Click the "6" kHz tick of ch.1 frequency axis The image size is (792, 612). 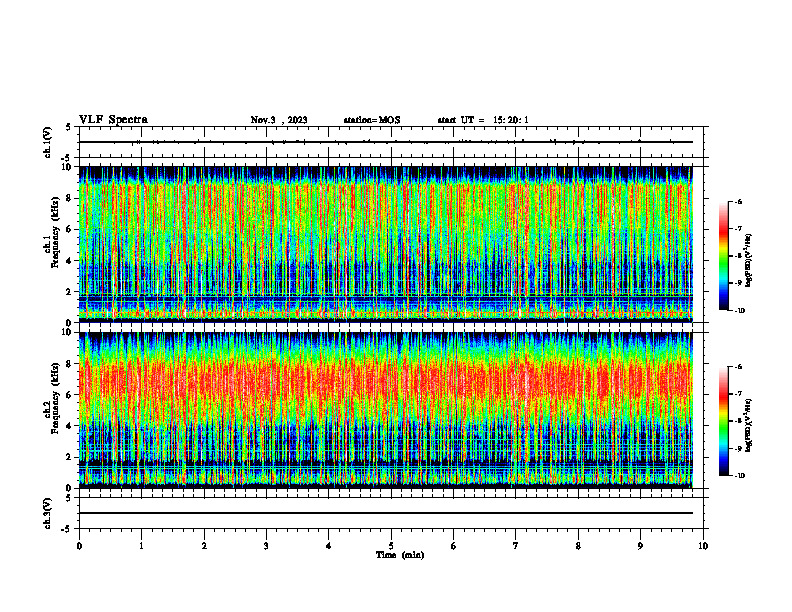(70, 229)
